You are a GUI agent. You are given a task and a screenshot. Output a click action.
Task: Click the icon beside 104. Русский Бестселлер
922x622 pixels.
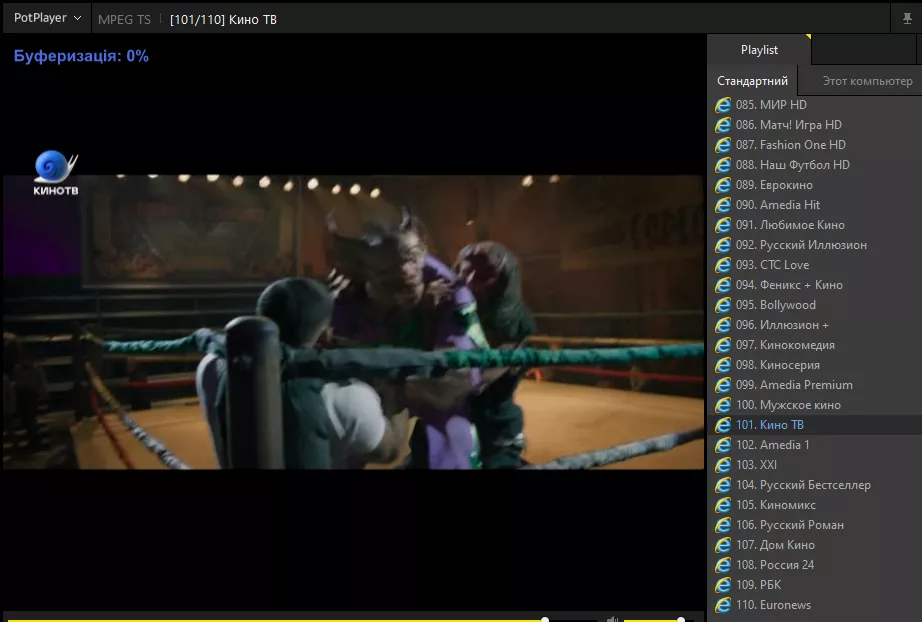point(723,484)
